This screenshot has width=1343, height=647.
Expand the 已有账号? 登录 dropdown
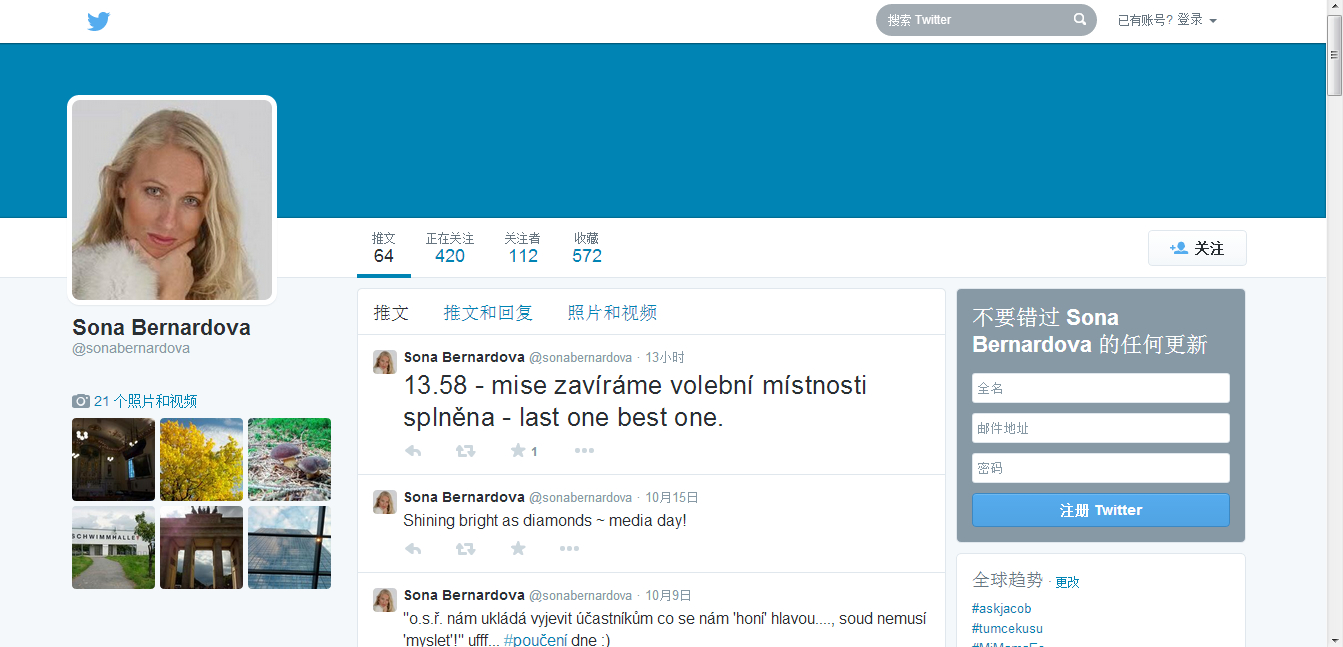point(1167,20)
